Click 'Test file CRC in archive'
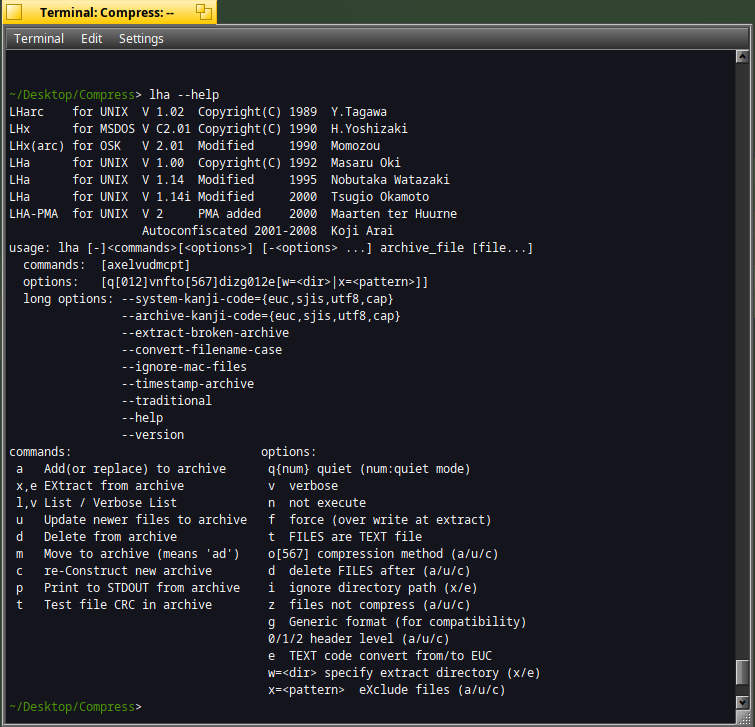755x727 pixels. (128, 605)
